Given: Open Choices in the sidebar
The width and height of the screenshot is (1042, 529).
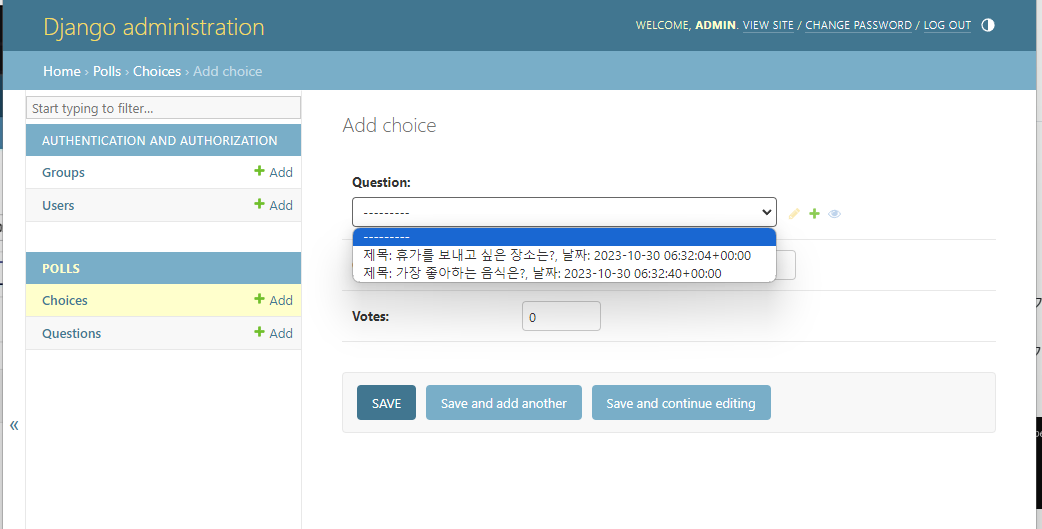Looking at the screenshot, I should 64,300.
